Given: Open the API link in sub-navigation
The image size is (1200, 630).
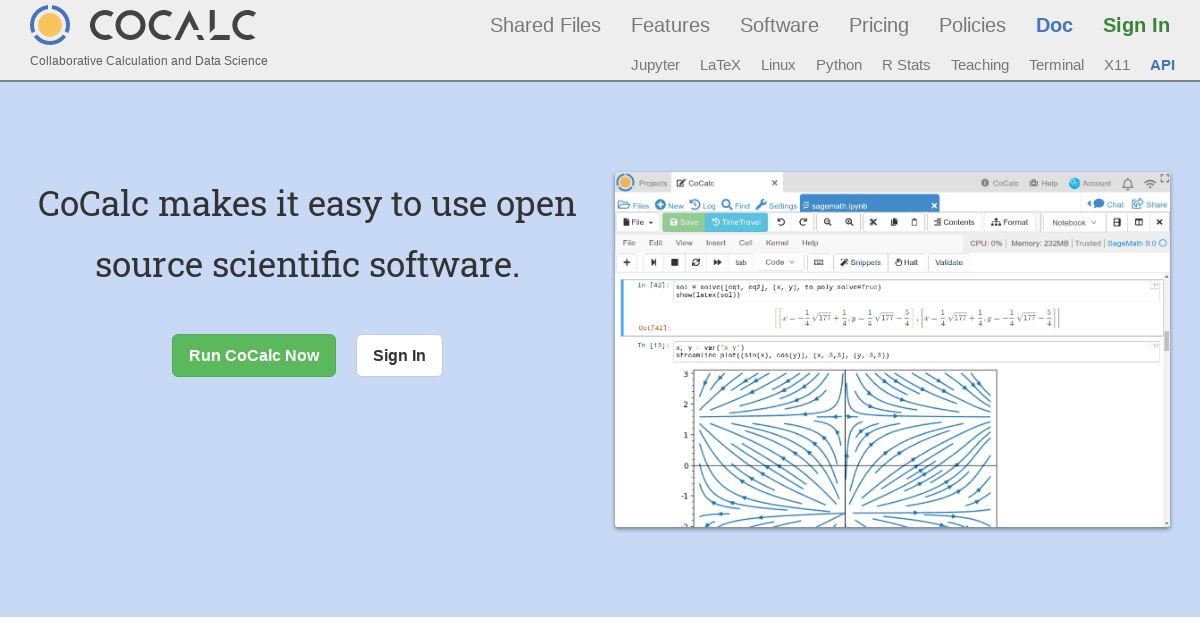Looking at the screenshot, I should click(x=1162, y=65).
